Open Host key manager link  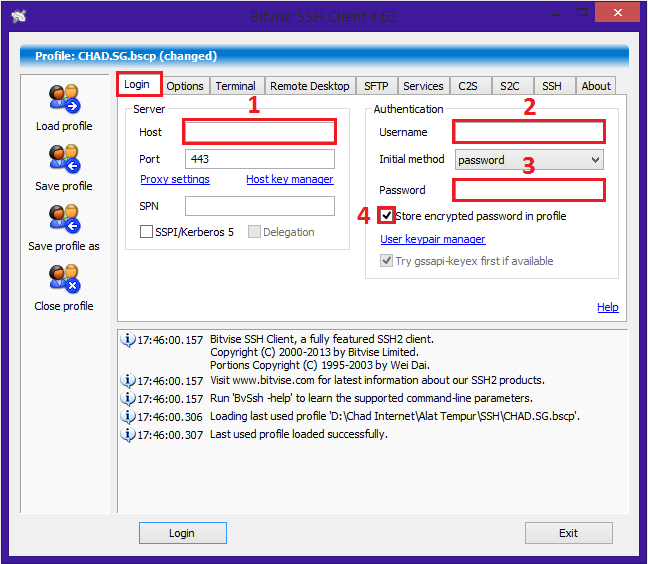(x=290, y=179)
